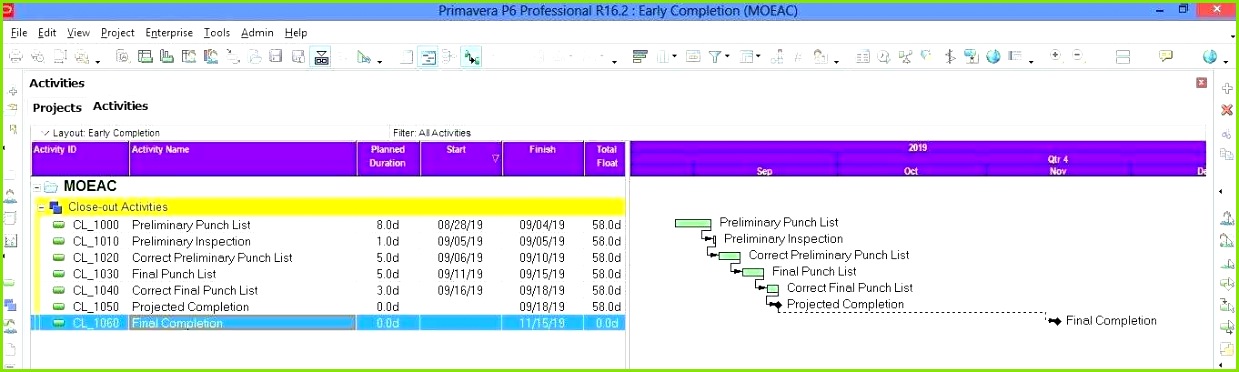Click the Columns toolbar icon
The image size is (1239, 372).
tap(664, 57)
